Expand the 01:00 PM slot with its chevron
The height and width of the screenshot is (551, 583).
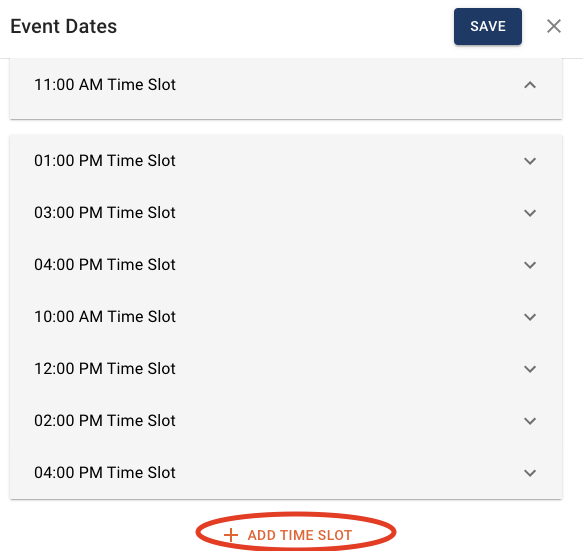point(530,161)
